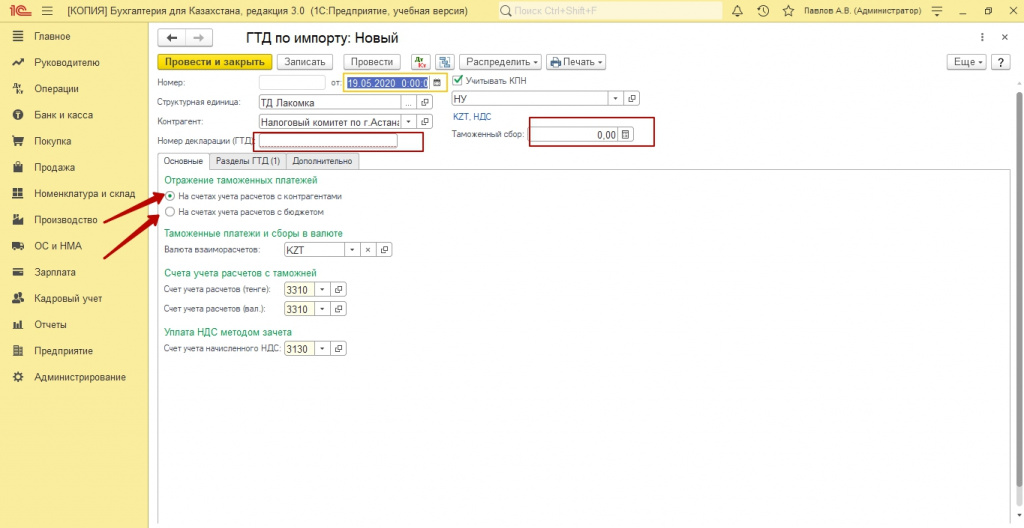The width and height of the screenshot is (1024, 528).
Task: Open favorites star icon
Action: [788, 10]
